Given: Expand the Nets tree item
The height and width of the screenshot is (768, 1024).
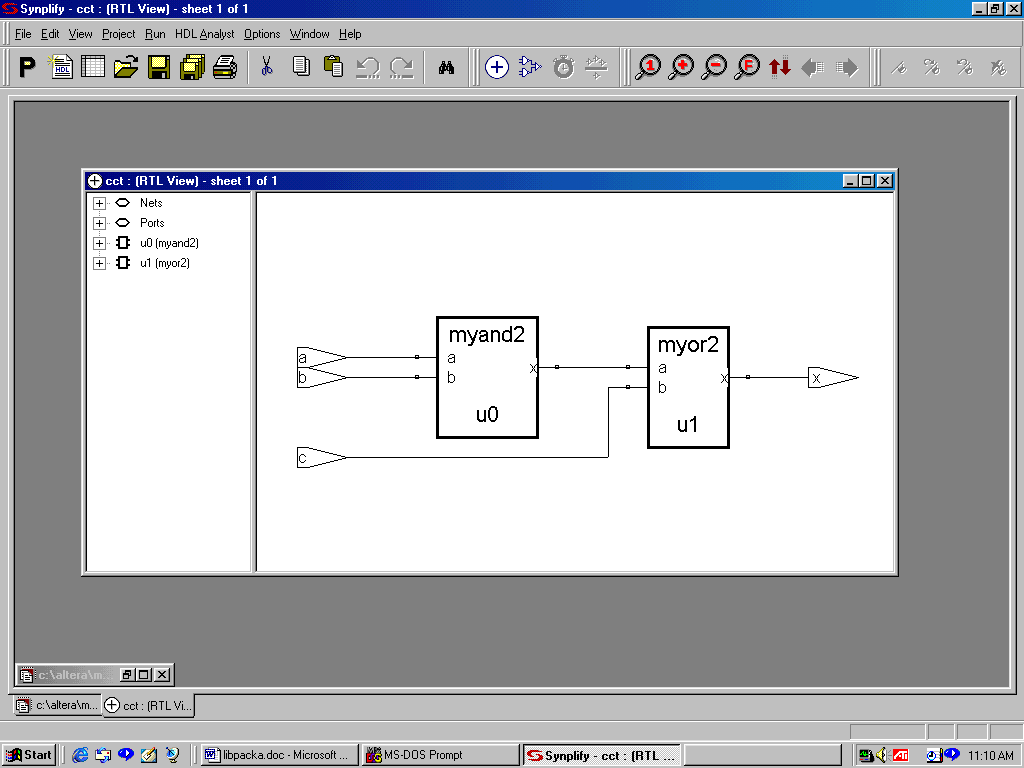Looking at the screenshot, I should pos(99,203).
